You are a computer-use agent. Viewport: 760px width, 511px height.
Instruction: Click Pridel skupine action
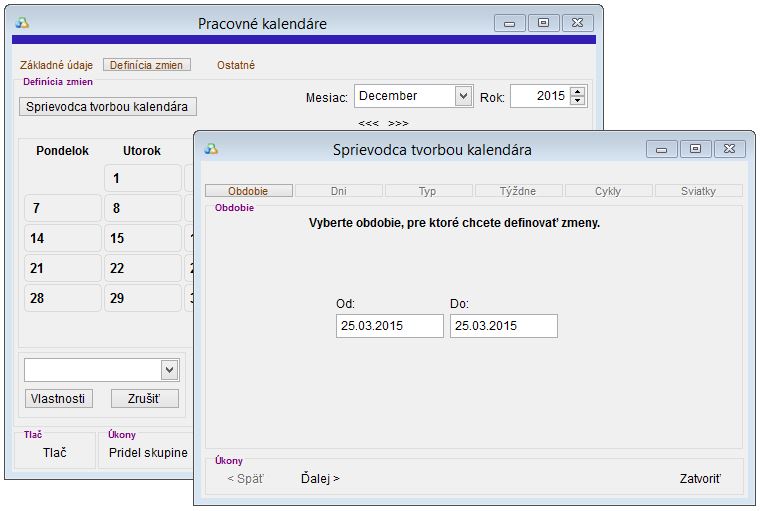pos(148,453)
